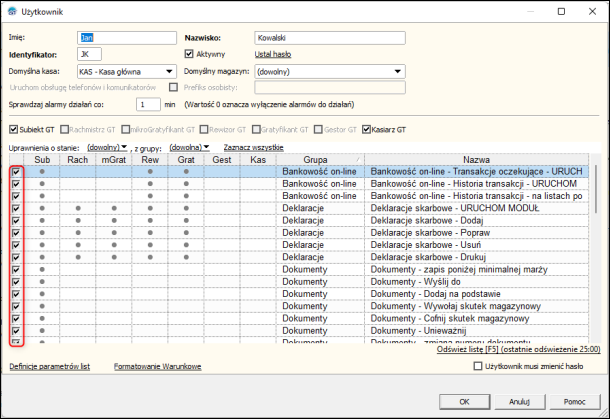
Task: Click the Ustal hasło link
Action: pyautogui.click(x=272, y=54)
